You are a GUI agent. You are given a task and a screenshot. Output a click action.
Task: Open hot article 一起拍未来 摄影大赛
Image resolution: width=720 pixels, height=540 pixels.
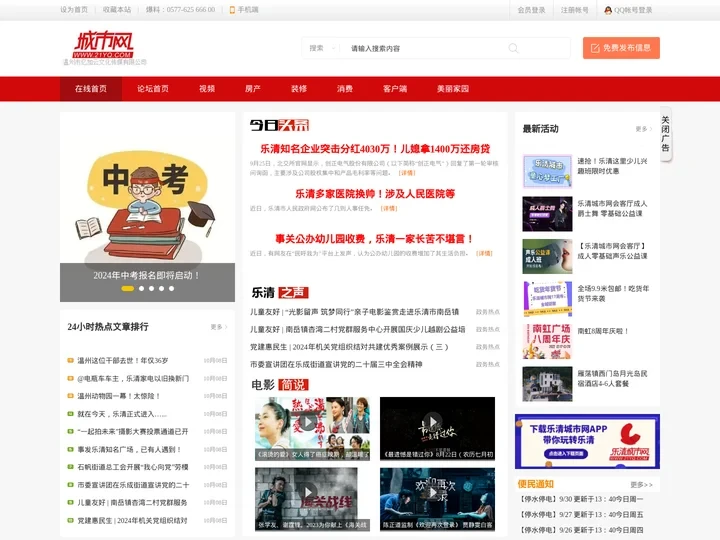(133, 432)
